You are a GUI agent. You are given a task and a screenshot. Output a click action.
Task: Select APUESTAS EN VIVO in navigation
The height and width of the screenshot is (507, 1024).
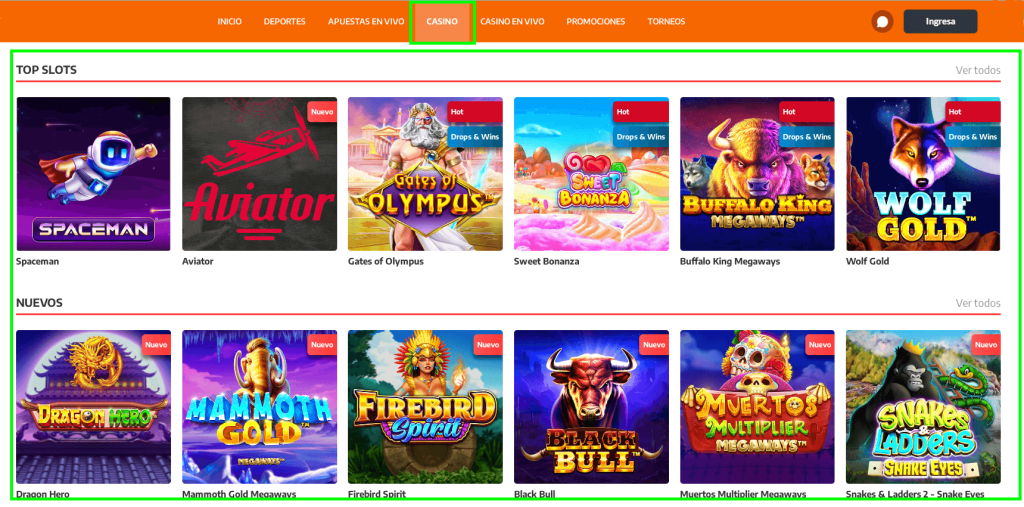[366, 22]
